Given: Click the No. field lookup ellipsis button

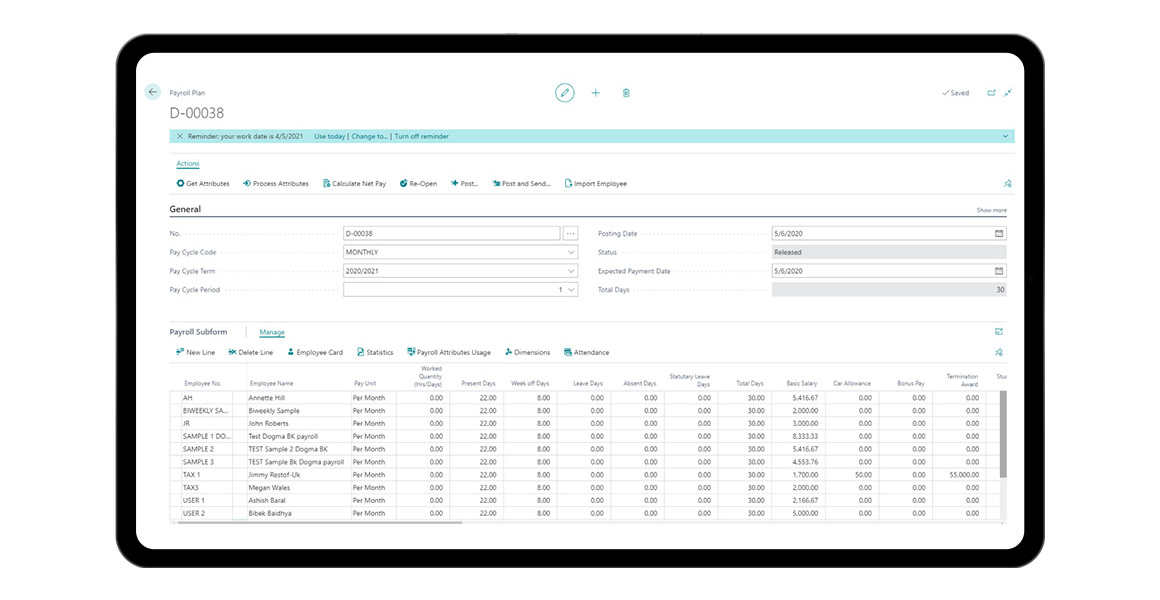Looking at the screenshot, I should 571,234.
